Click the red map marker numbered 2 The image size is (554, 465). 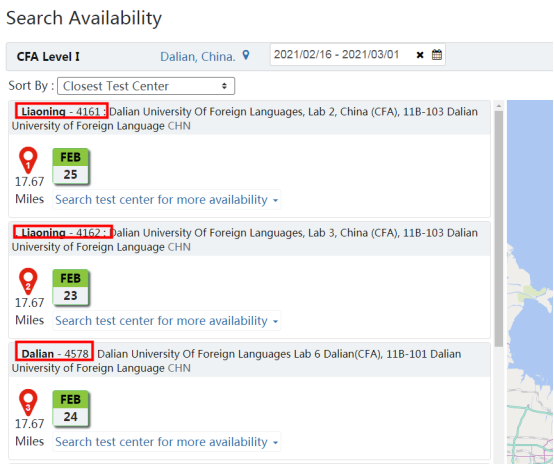point(28,281)
